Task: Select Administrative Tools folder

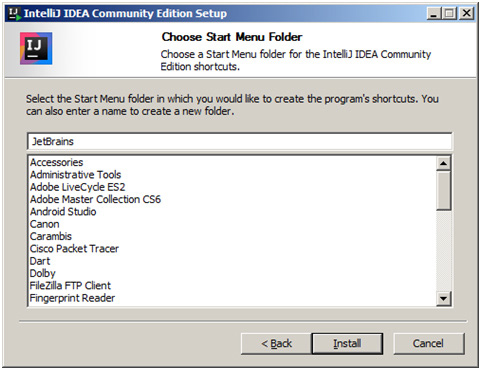Action: click(x=75, y=175)
